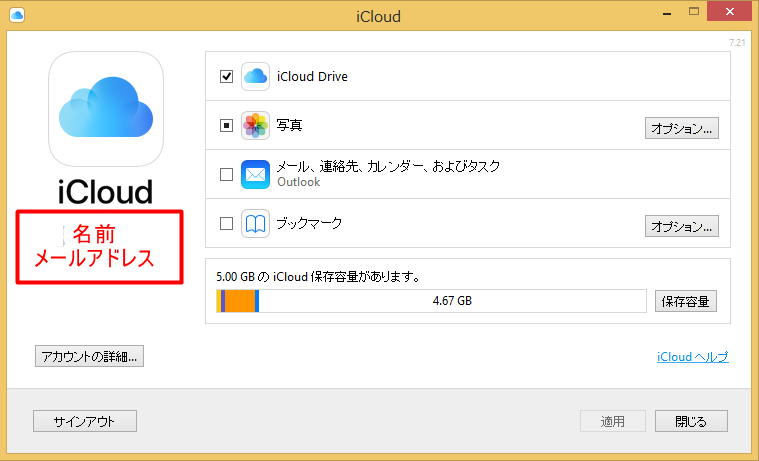Click the Photos pinwheel icon
759x461 pixels.
256,125
